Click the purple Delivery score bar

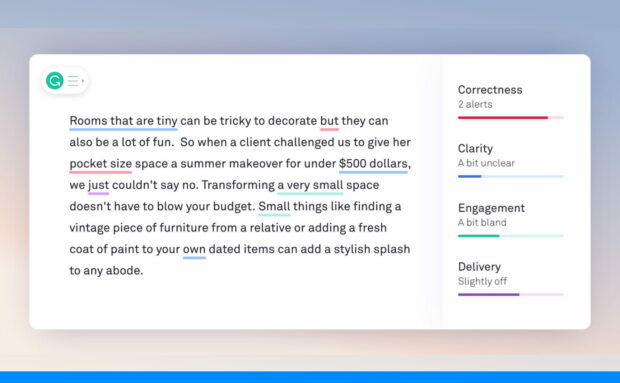click(510, 294)
